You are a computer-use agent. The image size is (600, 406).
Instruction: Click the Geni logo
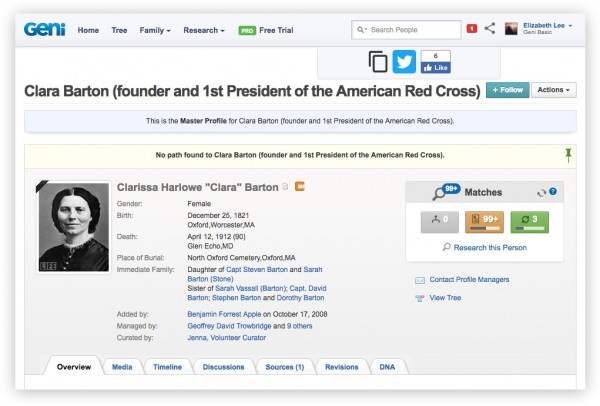(44, 29)
